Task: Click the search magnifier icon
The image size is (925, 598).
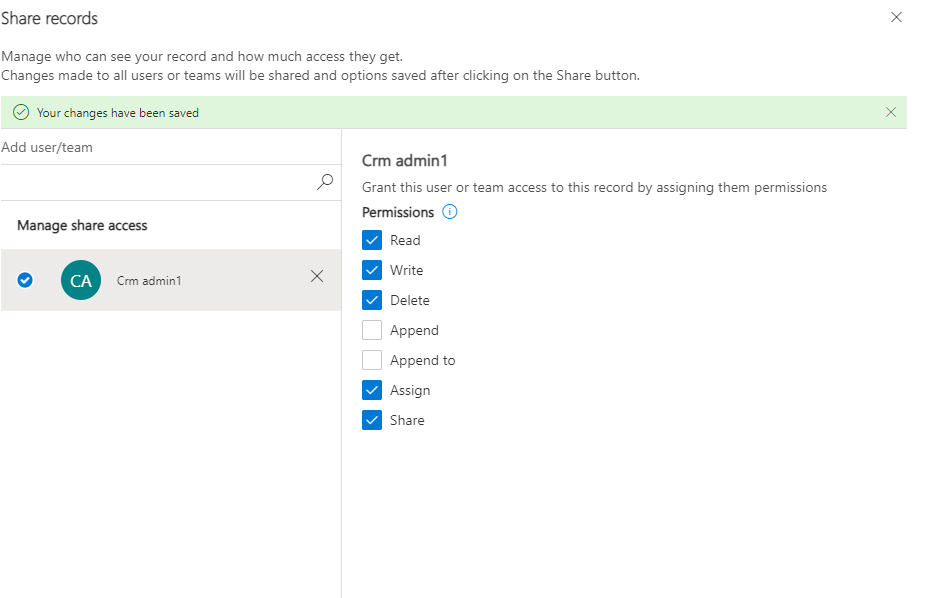Action: [x=325, y=181]
